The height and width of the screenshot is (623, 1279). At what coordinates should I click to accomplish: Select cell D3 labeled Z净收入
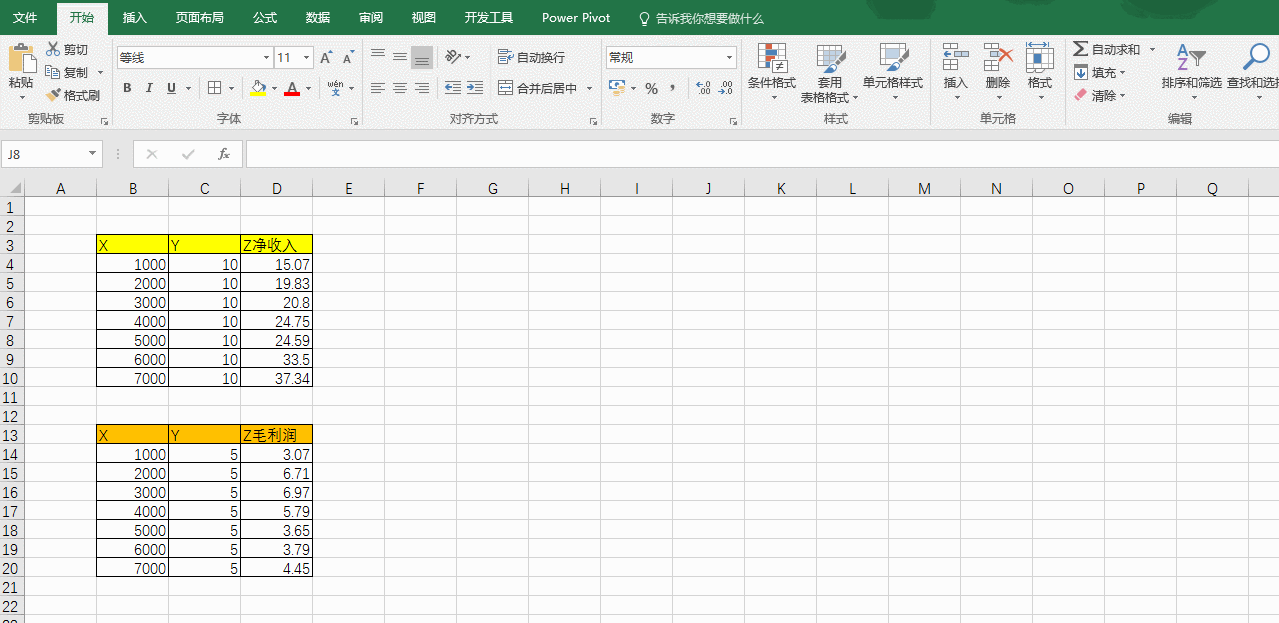pos(277,244)
